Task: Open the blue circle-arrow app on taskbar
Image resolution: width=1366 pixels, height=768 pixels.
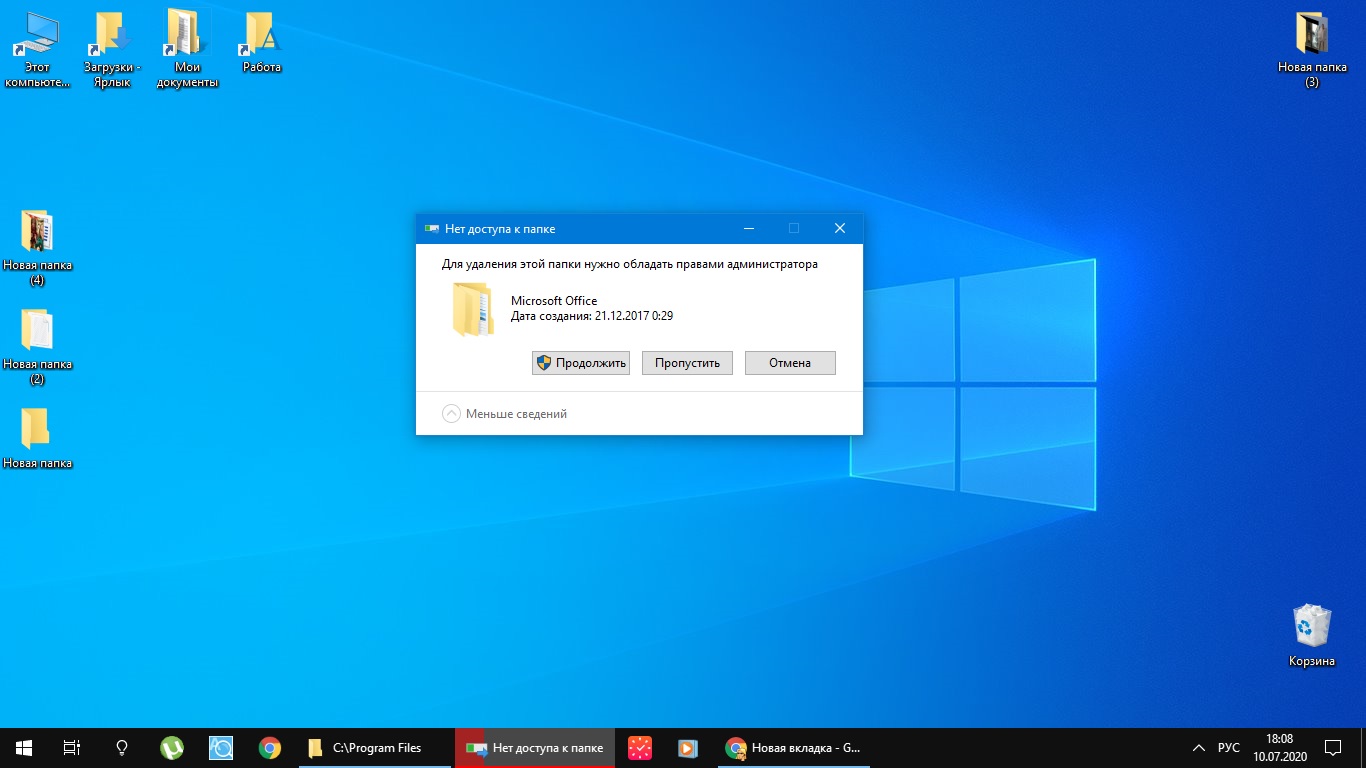Action: 221,747
